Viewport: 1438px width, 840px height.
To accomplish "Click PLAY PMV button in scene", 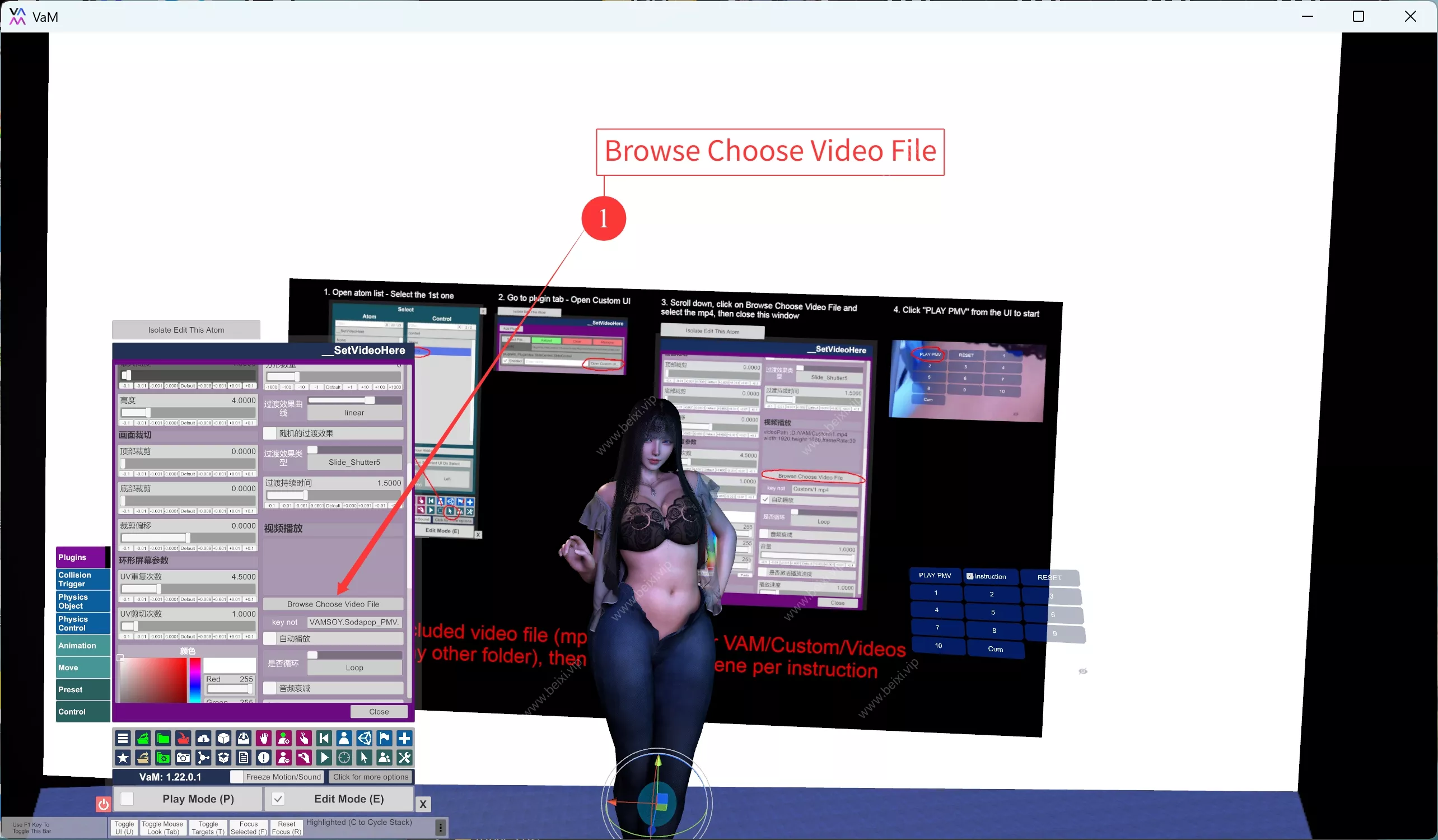I will pyautogui.click(x=935, y=575).
